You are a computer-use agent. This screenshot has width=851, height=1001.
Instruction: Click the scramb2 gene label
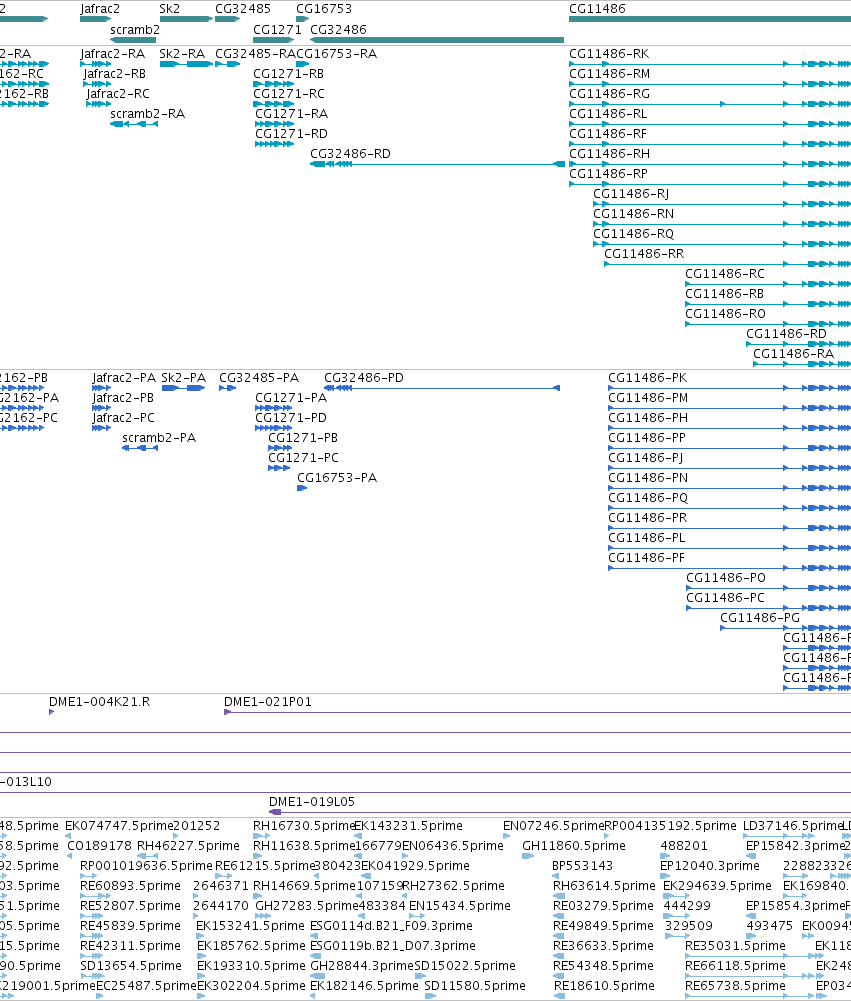click(135, 30)
